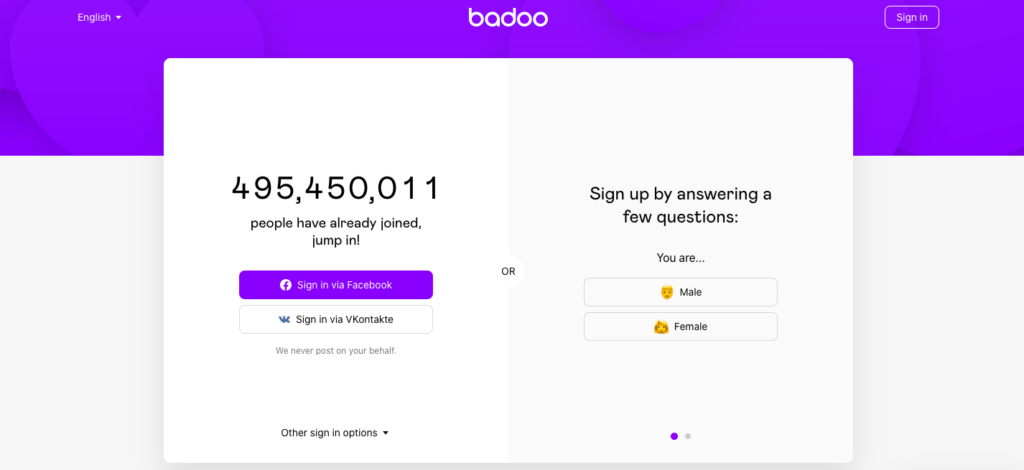Click the OR divider circle
This screenshot has width=1024, height=470.
point(508,271)
